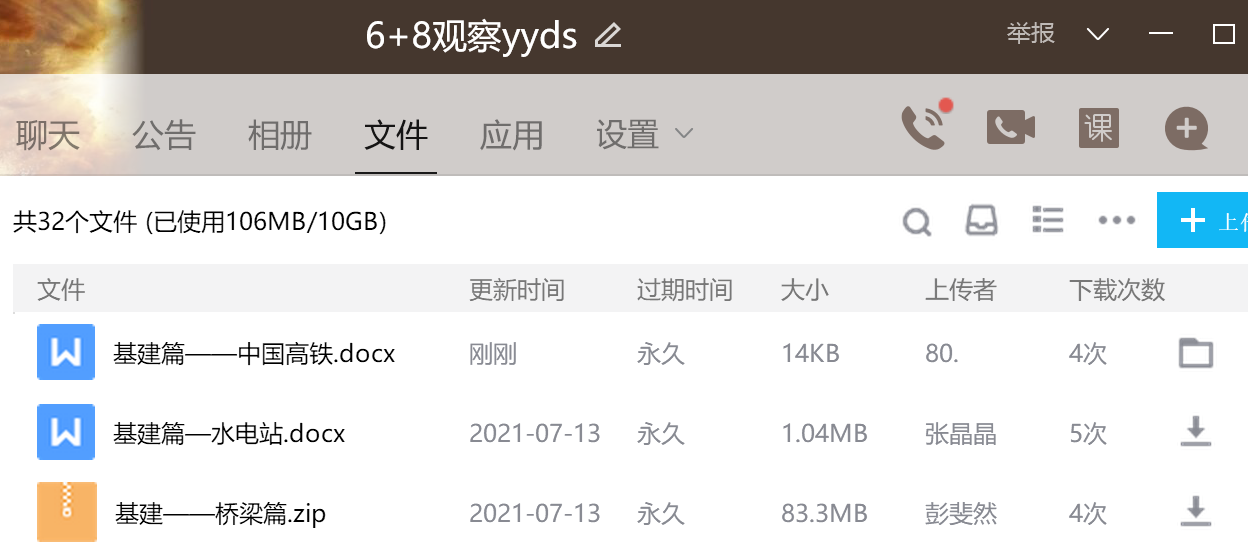The width and height of the screenshot is (1248, 555).
Task: Open the three-dot more options menu
Action: click(x=1116, y=221)
